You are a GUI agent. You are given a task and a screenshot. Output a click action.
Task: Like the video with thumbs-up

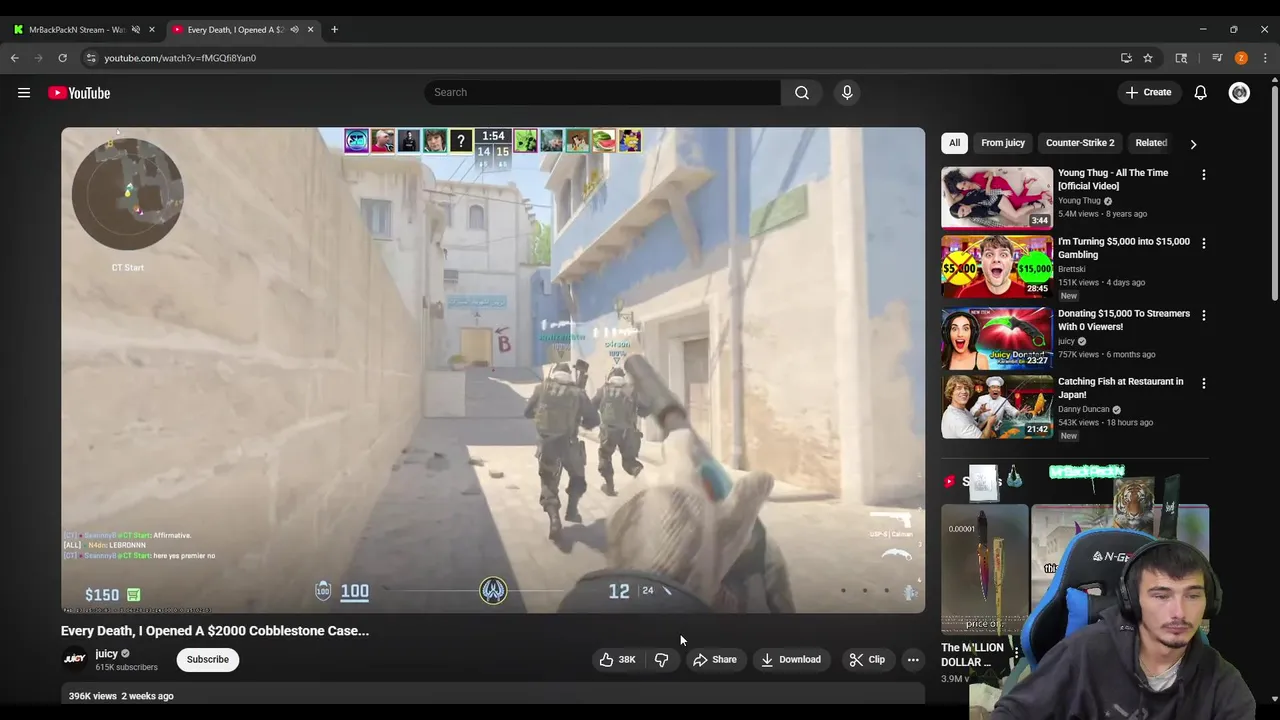coord(617,659)
